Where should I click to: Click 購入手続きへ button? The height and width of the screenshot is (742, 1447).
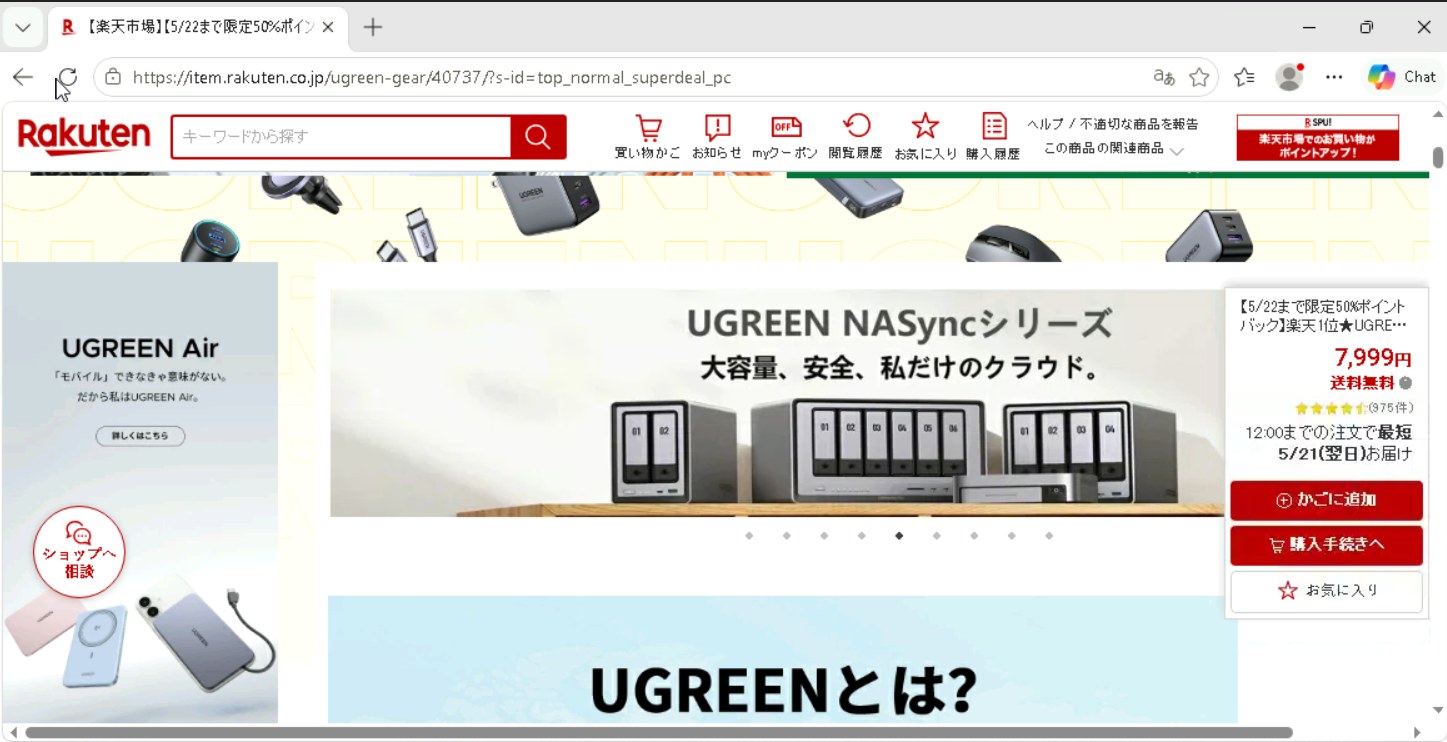[x=1326, y=545]
